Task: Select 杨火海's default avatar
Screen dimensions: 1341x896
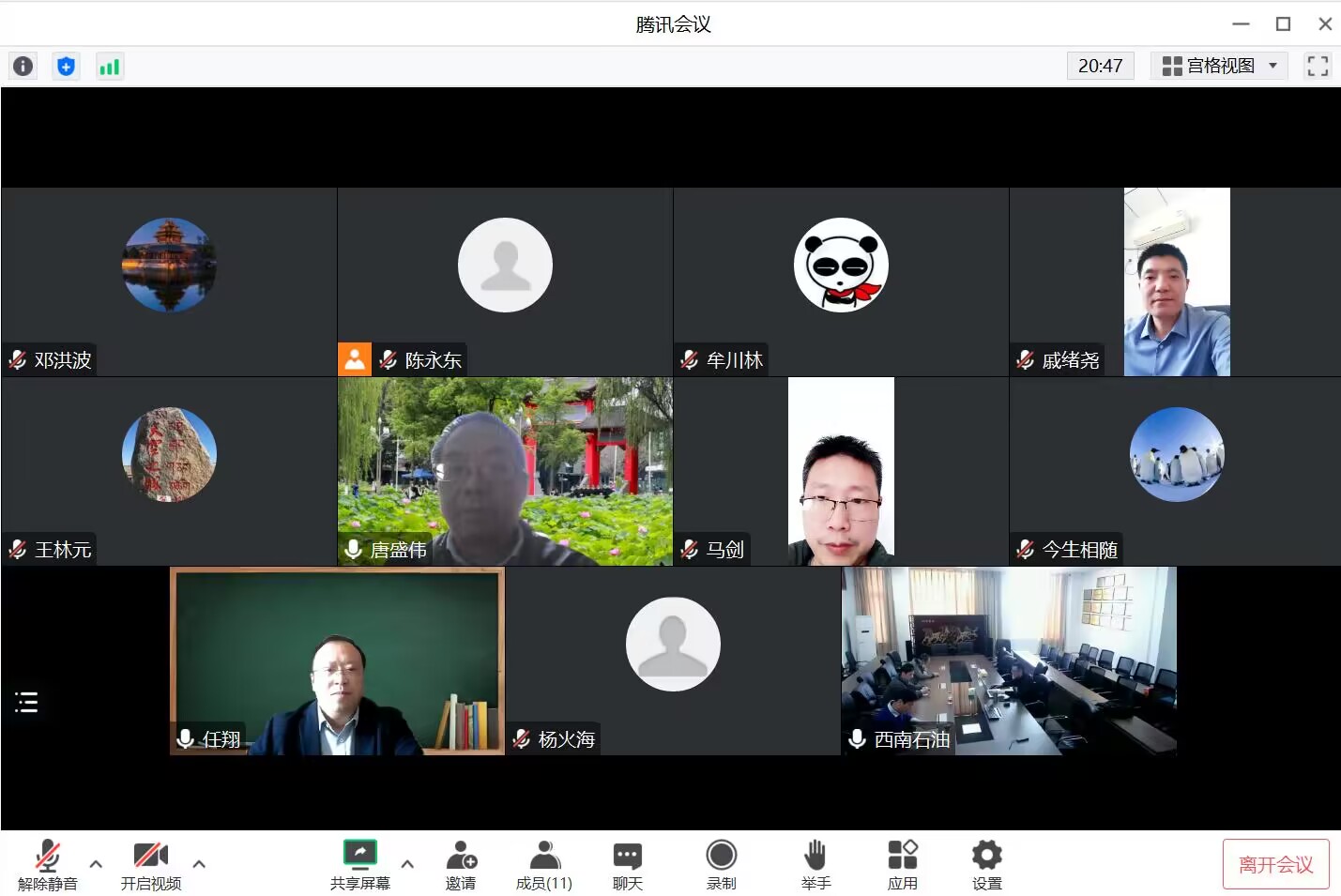Action: (x=673, y=644)
